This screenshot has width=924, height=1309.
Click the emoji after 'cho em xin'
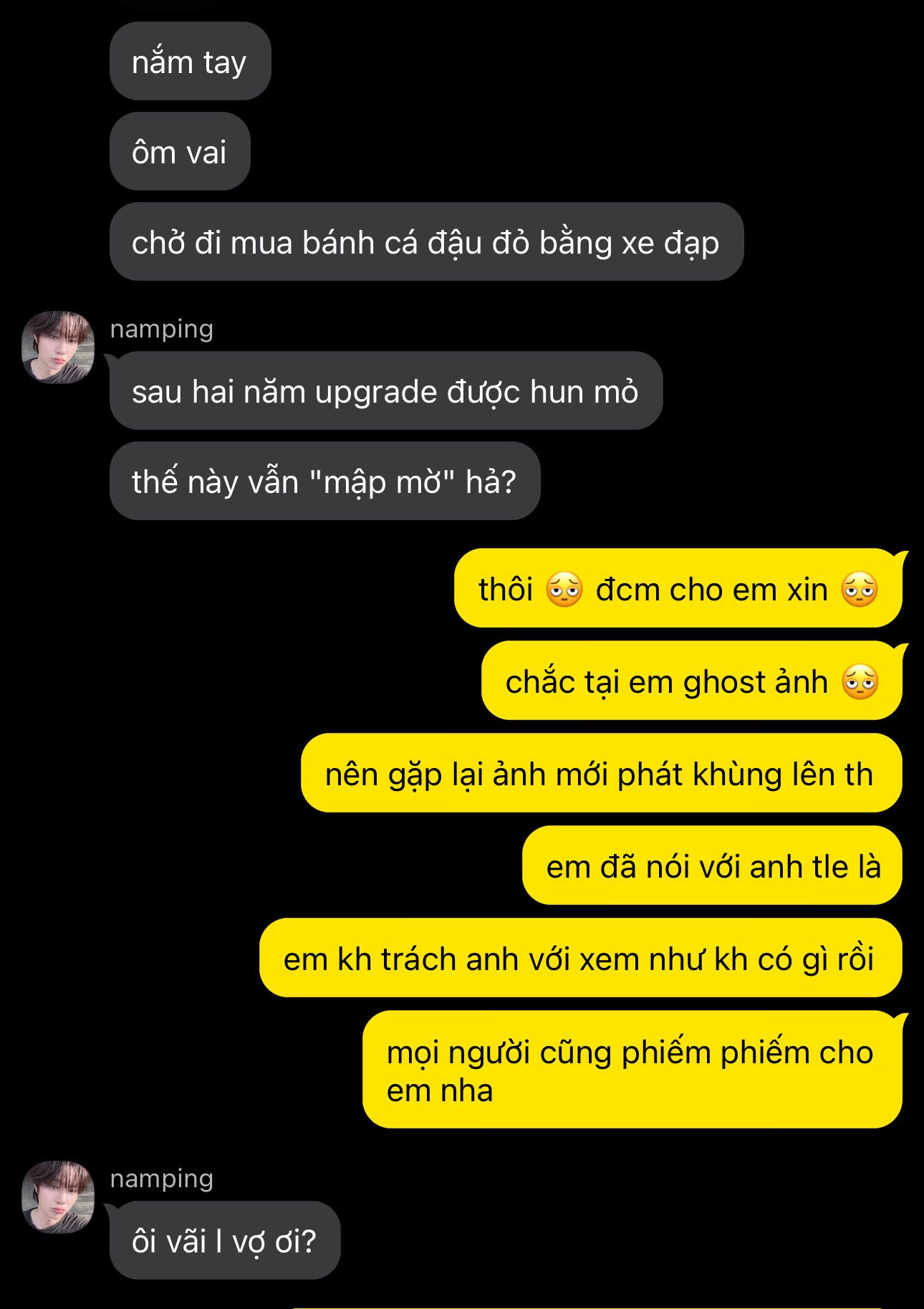click(x=860, y=590)
